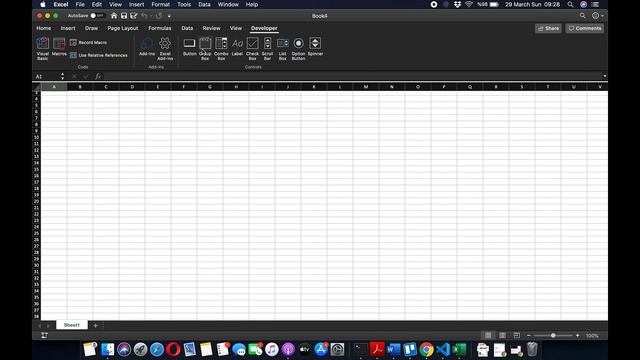
Task: Click the search icon in Excel title bar
Action: (582, 16)
